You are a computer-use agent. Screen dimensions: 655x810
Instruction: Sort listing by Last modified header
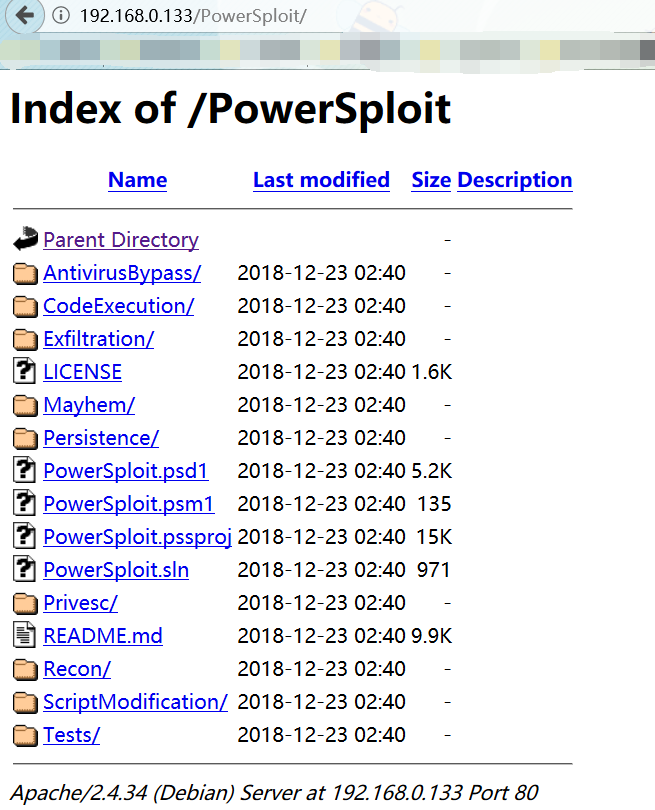pyautogui.click(x=321, y=180)
